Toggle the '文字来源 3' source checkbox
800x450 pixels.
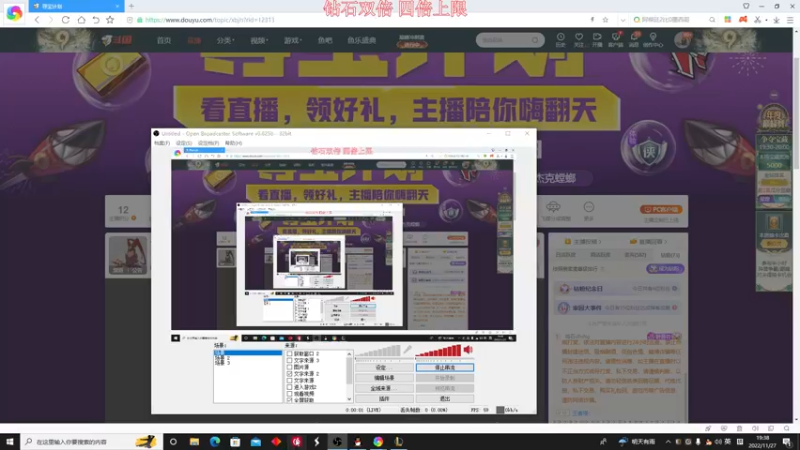(289, 360)
